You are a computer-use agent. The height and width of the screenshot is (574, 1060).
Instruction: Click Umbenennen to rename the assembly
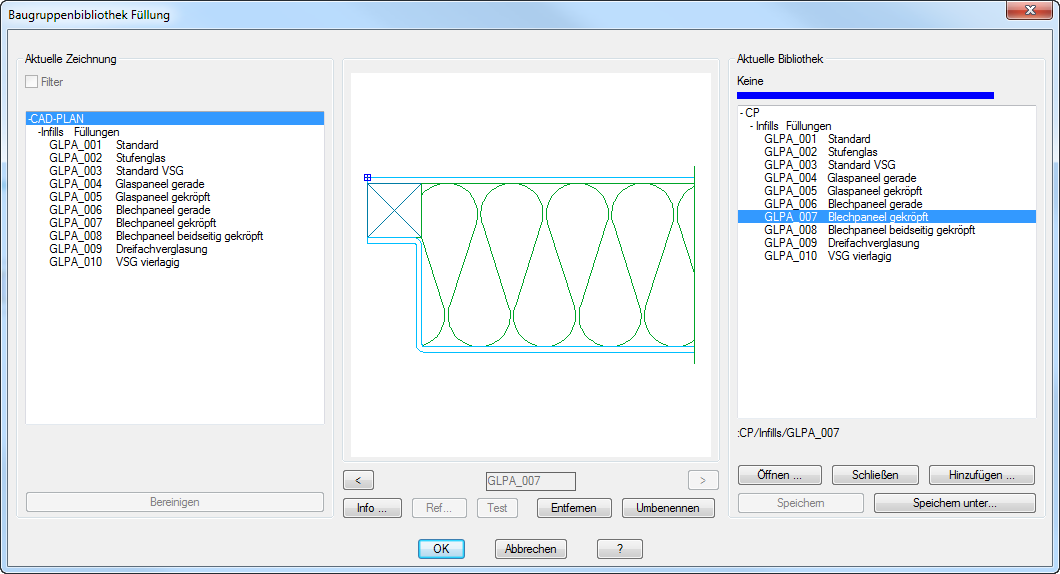668,508
